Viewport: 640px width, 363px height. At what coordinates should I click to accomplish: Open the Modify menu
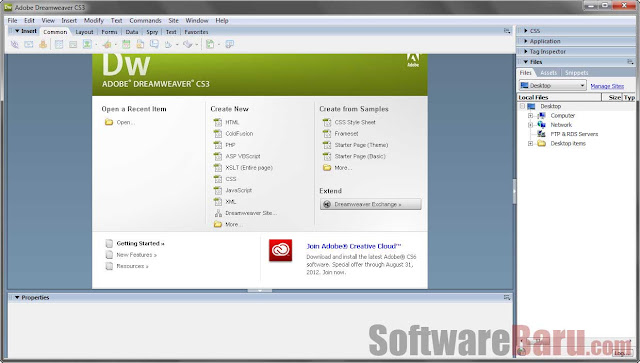[93, 20]
